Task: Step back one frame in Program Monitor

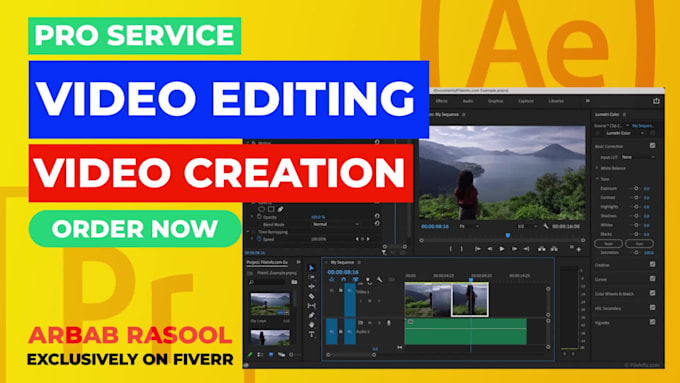Action: (x=490, y=249)
